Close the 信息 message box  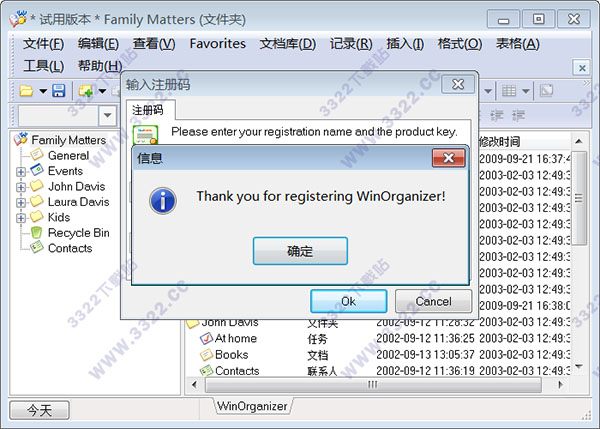[x=448, y=158]
